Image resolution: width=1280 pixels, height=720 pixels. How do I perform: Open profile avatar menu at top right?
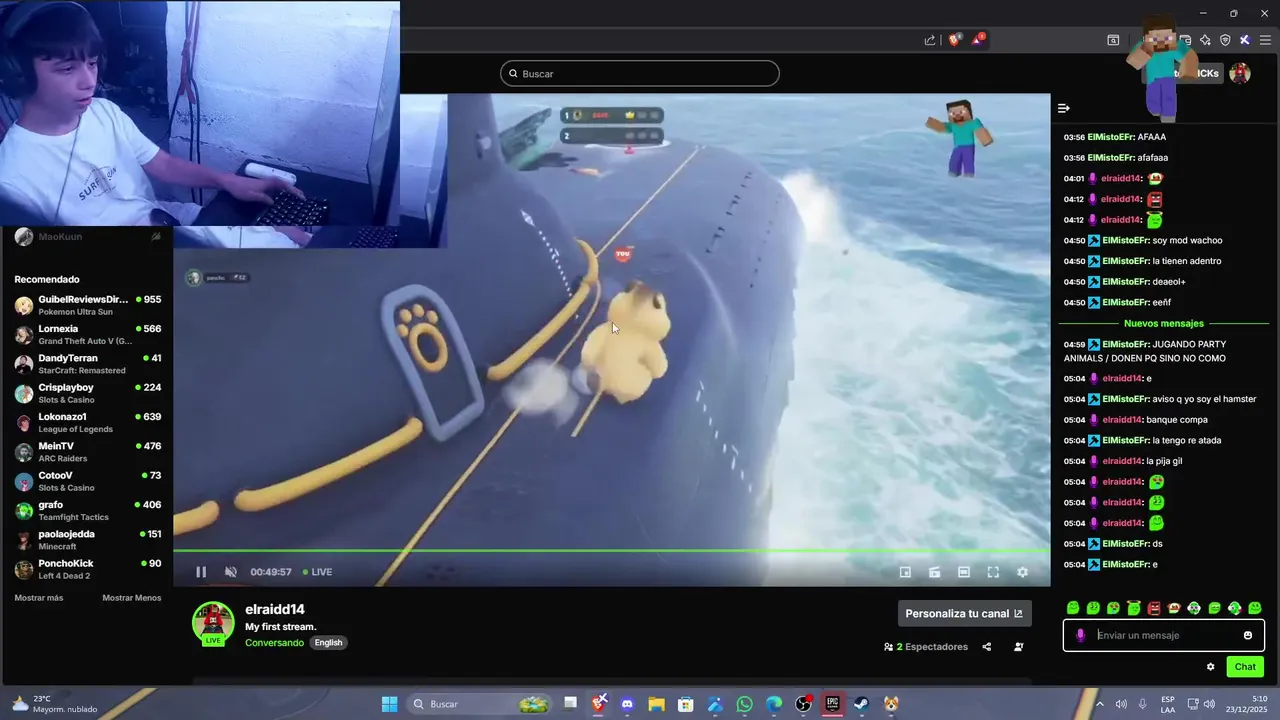pos(1240,73)
